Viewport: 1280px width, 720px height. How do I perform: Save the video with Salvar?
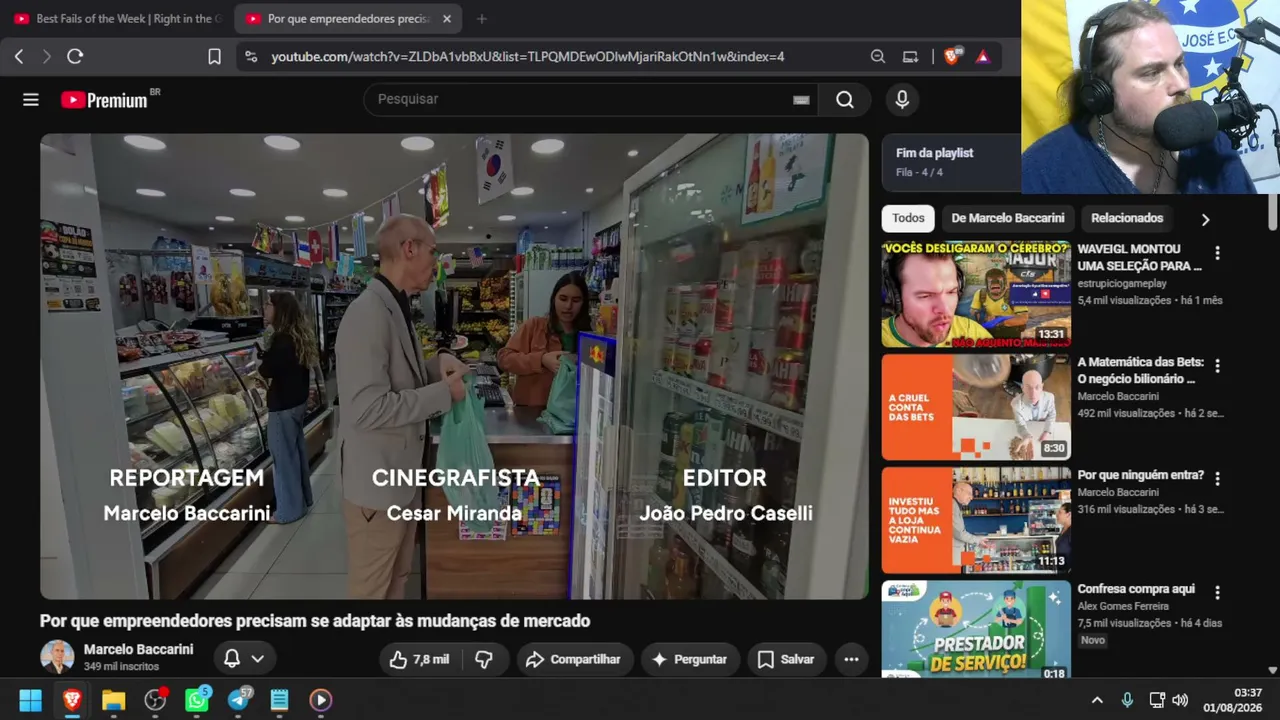click(x=786, y=659)
